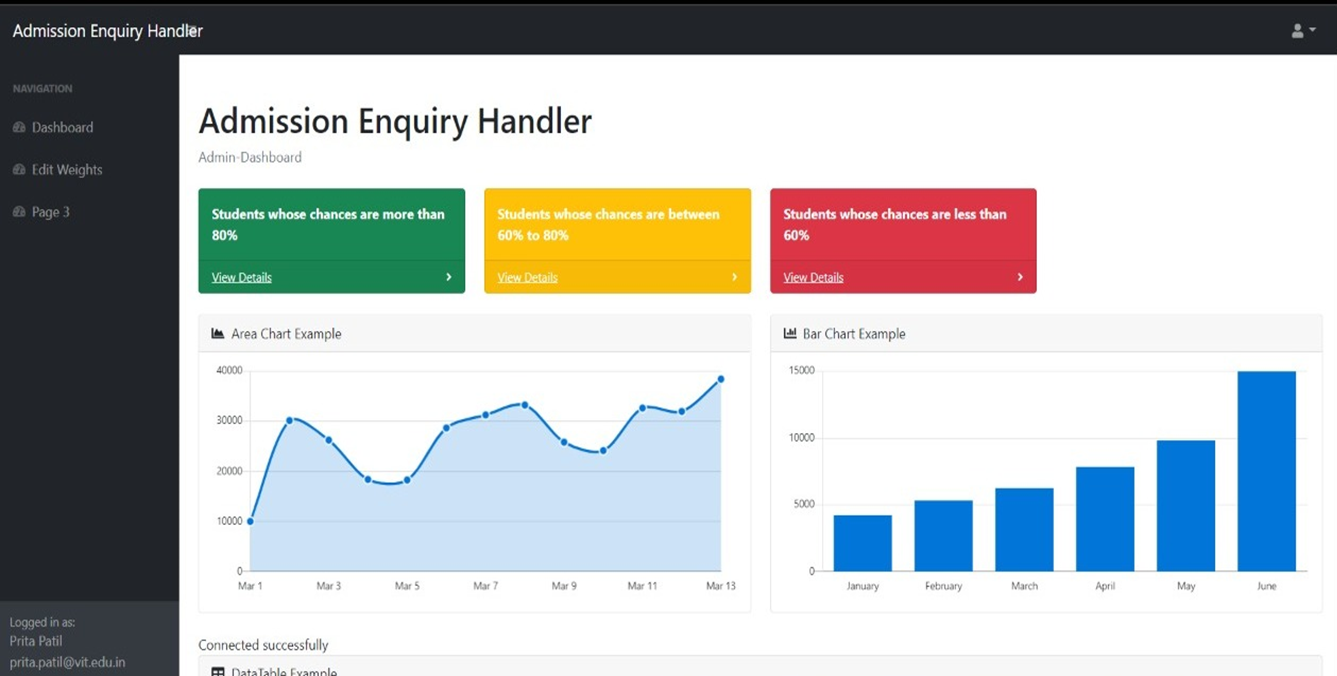Click the 40000 y-axis label on area chart

229,370
